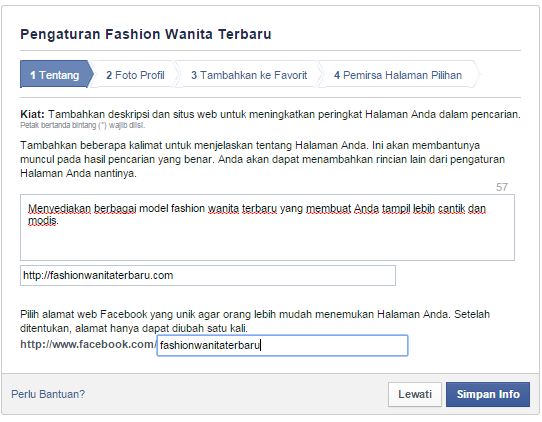
Task: Click the small "Petak bertanda bintang" note
Action: 83,125
